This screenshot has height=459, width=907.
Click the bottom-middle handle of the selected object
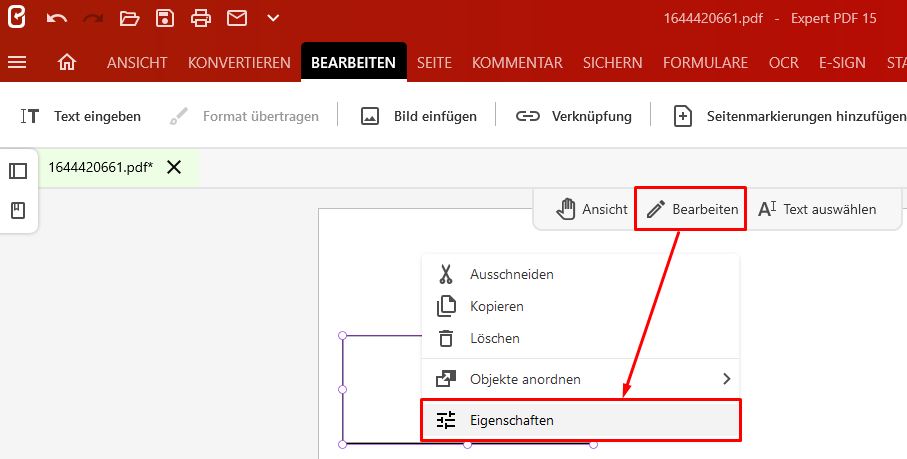tap(467, 444)
